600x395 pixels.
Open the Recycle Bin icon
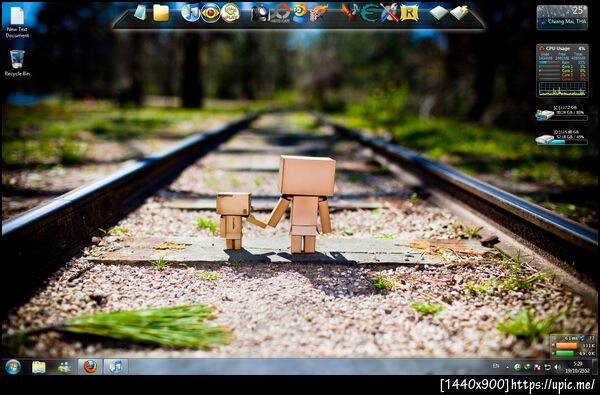17,63
